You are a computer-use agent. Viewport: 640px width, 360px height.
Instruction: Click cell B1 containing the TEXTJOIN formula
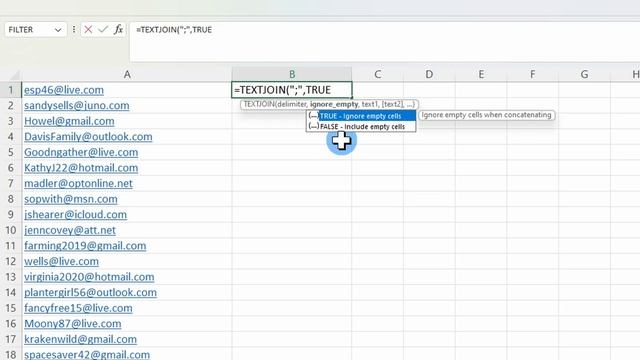coord(291,90)
